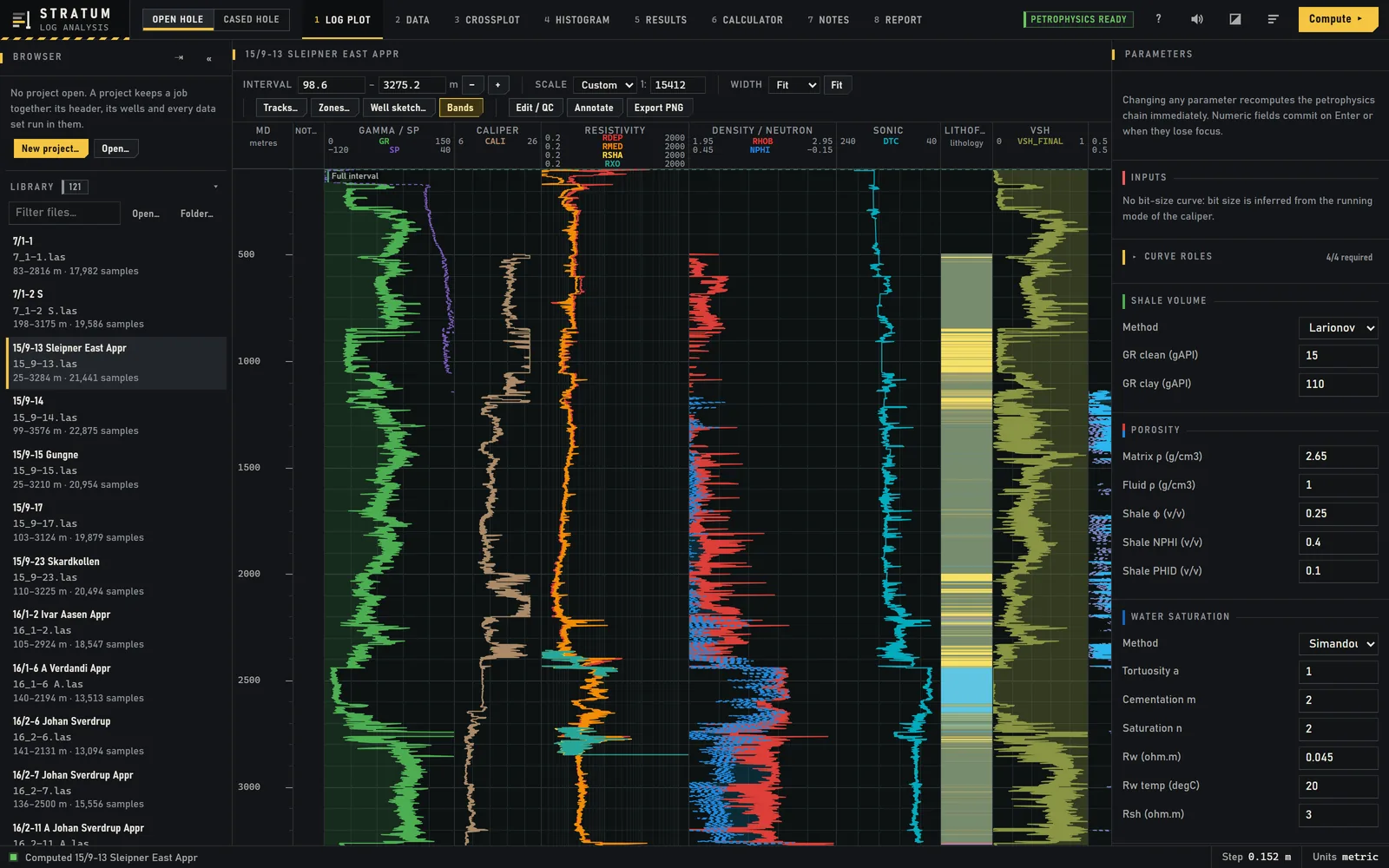Switch to Open Hole mode

click(x=178, y=19)
